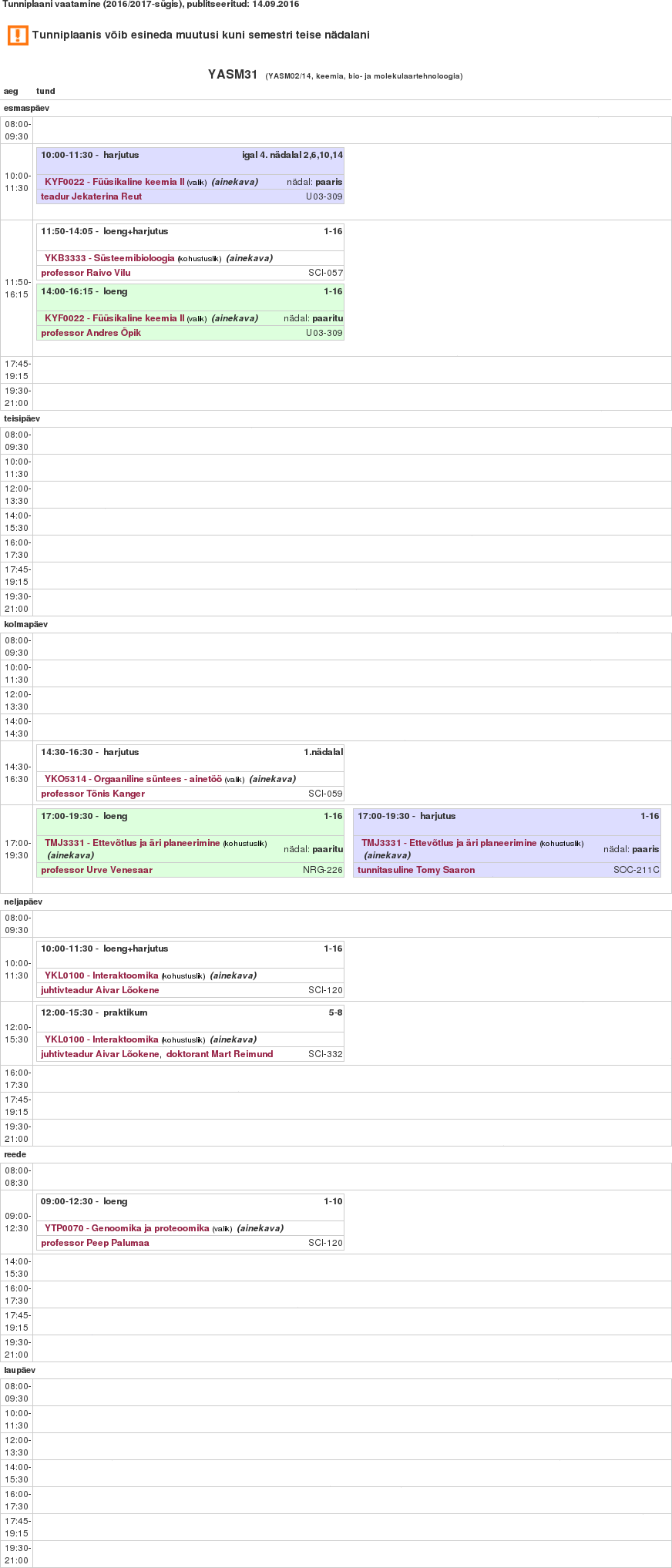This screenshot has height=1568, width=672.
Task: Open teacher Jekaterina Reut's link
Action: pos(91,196)
